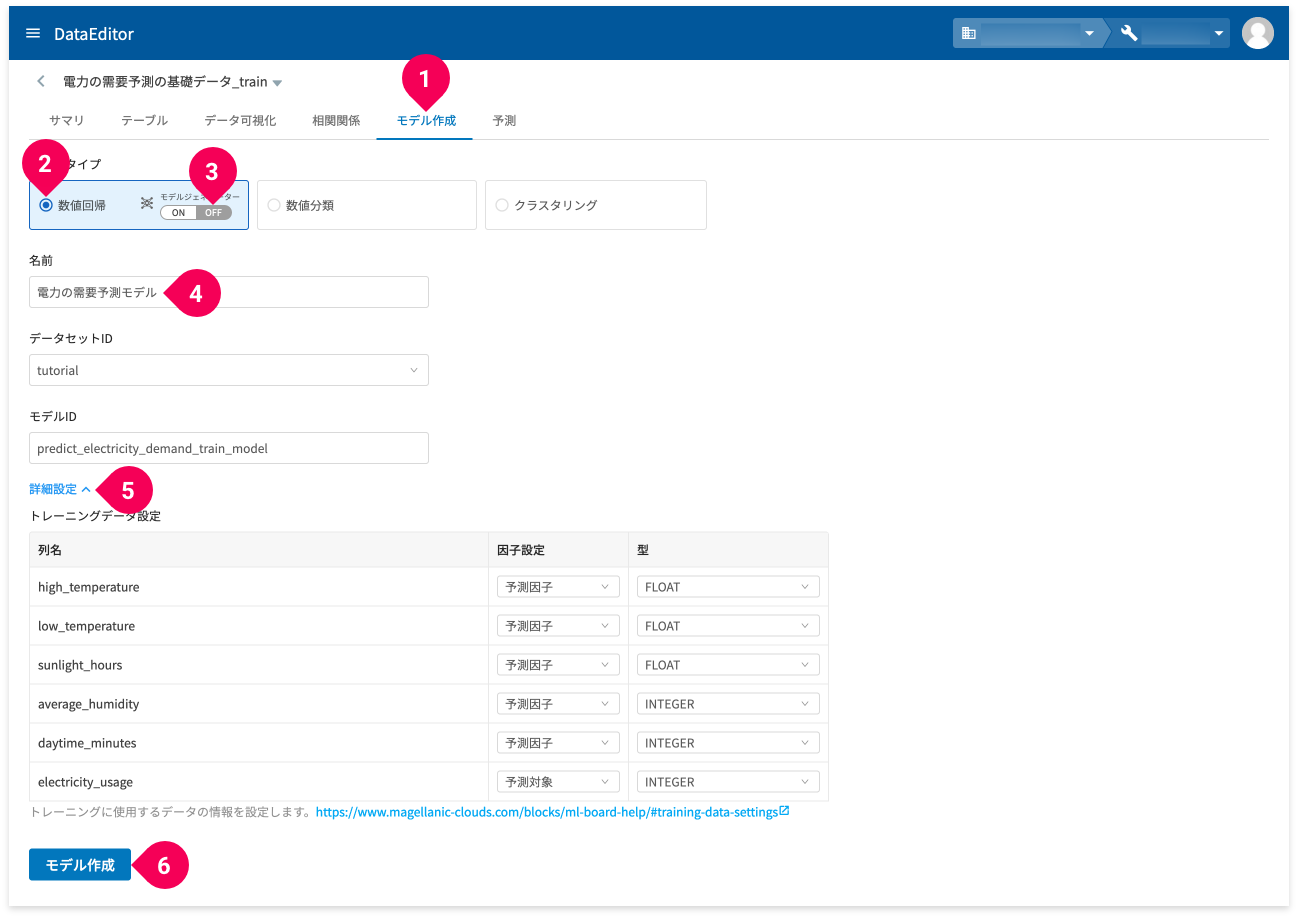Open the hamburger navigation menu
The image size is (1298, 918).
pyautogui.click(x=33, y=33)
